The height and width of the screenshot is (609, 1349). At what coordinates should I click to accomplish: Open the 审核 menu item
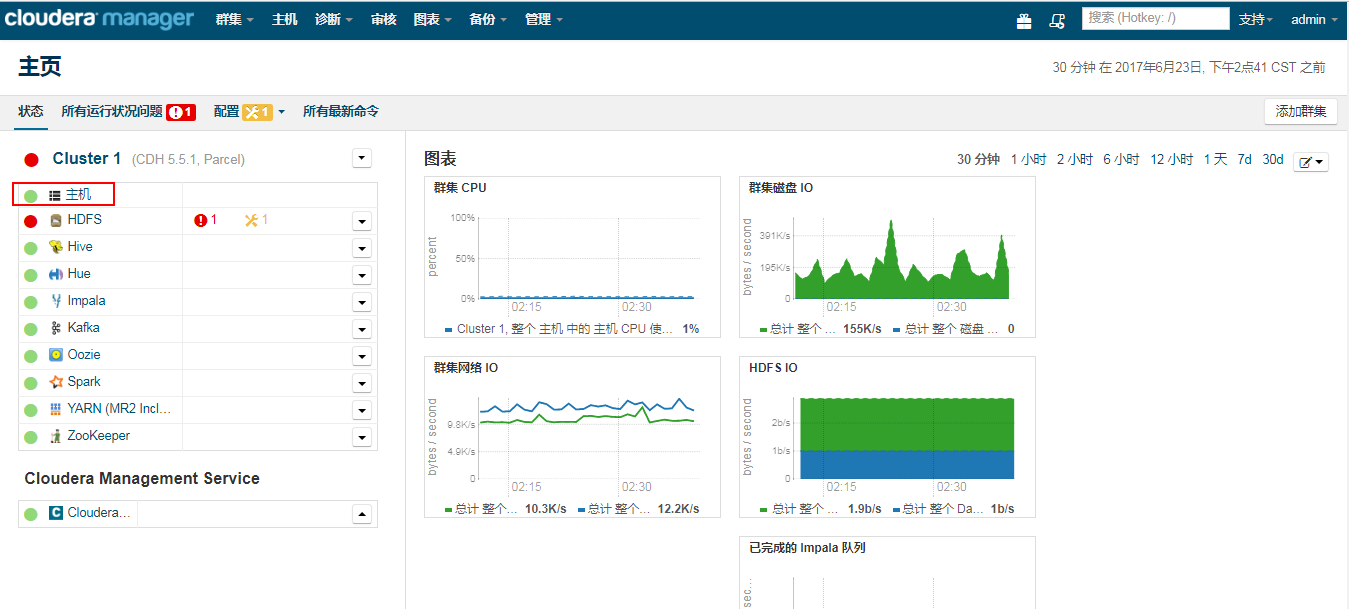click(383, 20)
